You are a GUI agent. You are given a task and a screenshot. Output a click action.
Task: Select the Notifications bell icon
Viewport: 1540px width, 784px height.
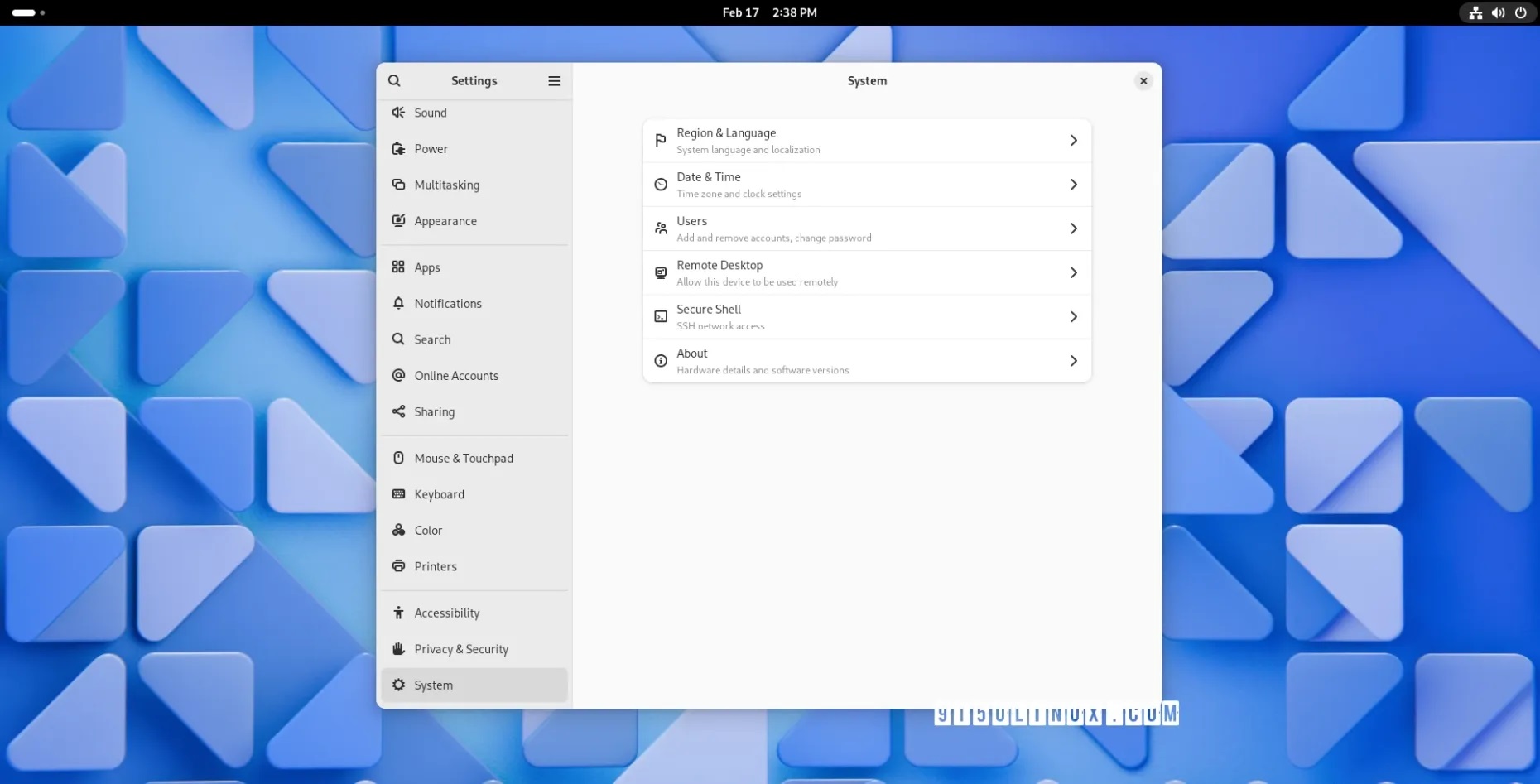398,304
